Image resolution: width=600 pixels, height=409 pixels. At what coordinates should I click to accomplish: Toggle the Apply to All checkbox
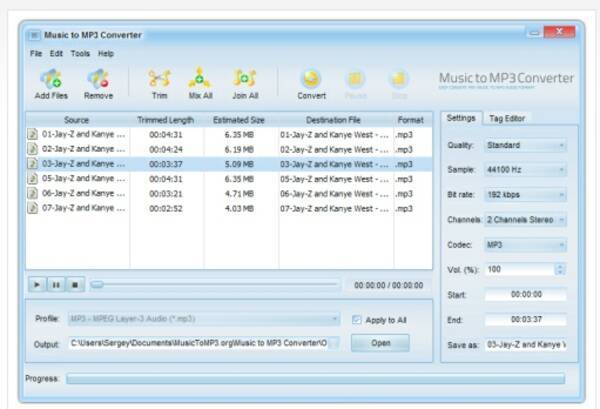pyautogui.click(x=357, y=320)
